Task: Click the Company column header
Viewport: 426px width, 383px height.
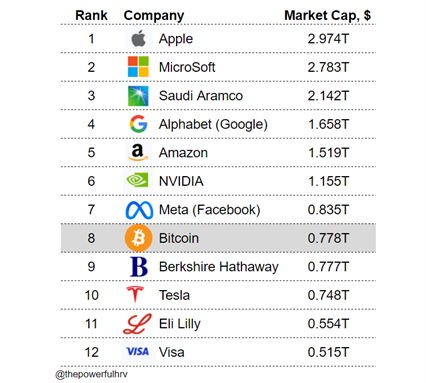Action: [154, 16]
